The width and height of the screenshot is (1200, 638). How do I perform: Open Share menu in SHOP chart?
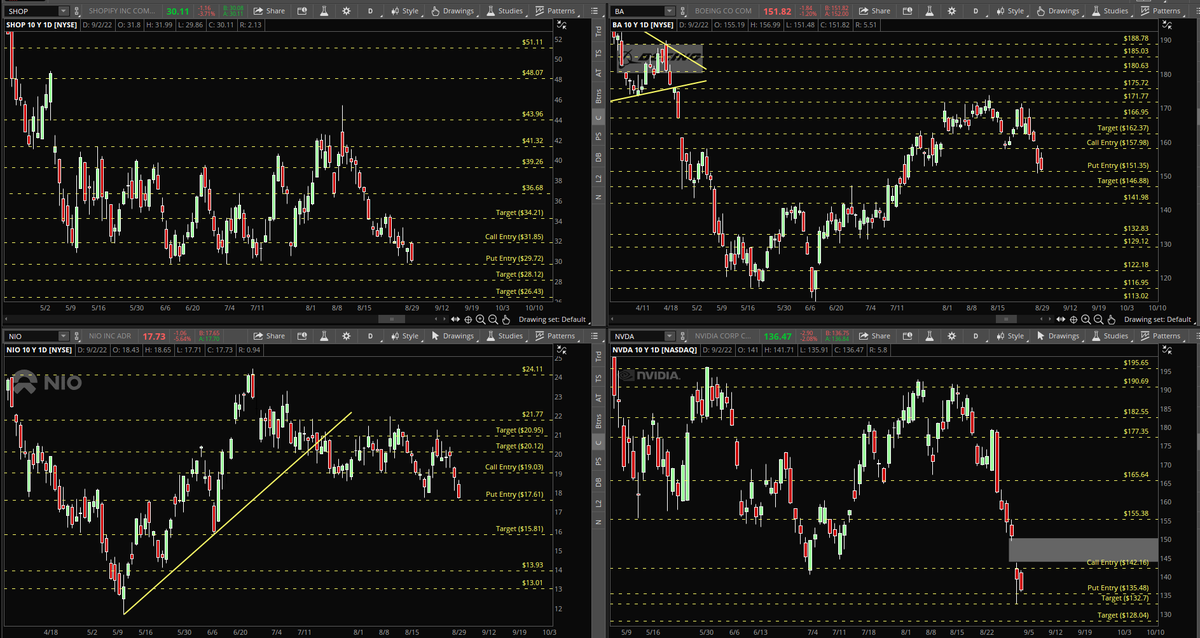point(268,11)
